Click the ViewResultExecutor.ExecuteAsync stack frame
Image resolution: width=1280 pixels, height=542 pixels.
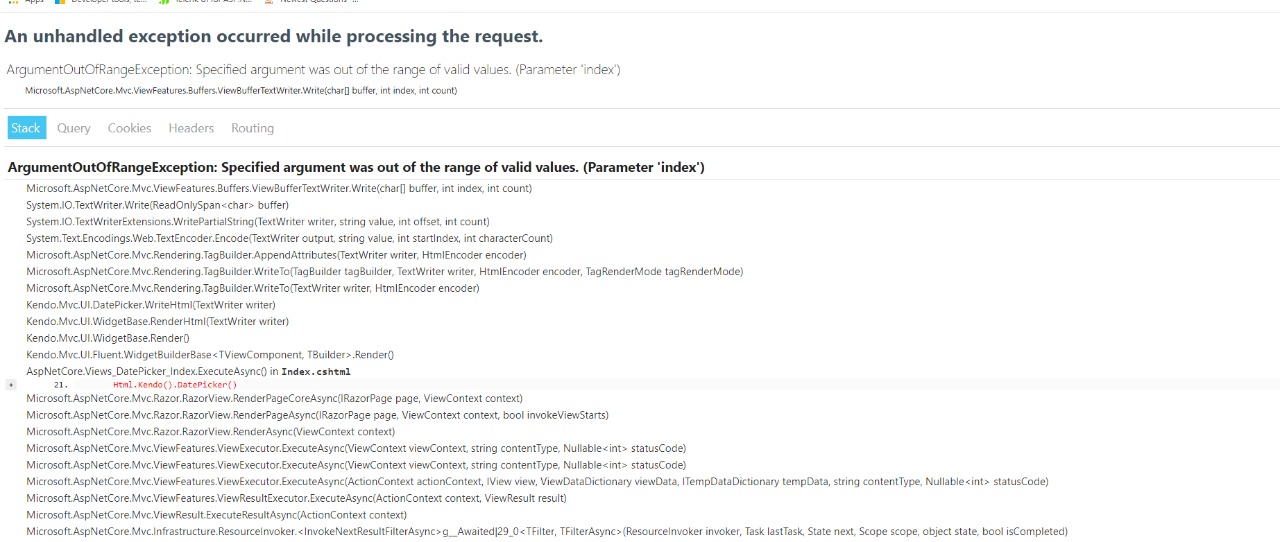(x=296, y=498)
